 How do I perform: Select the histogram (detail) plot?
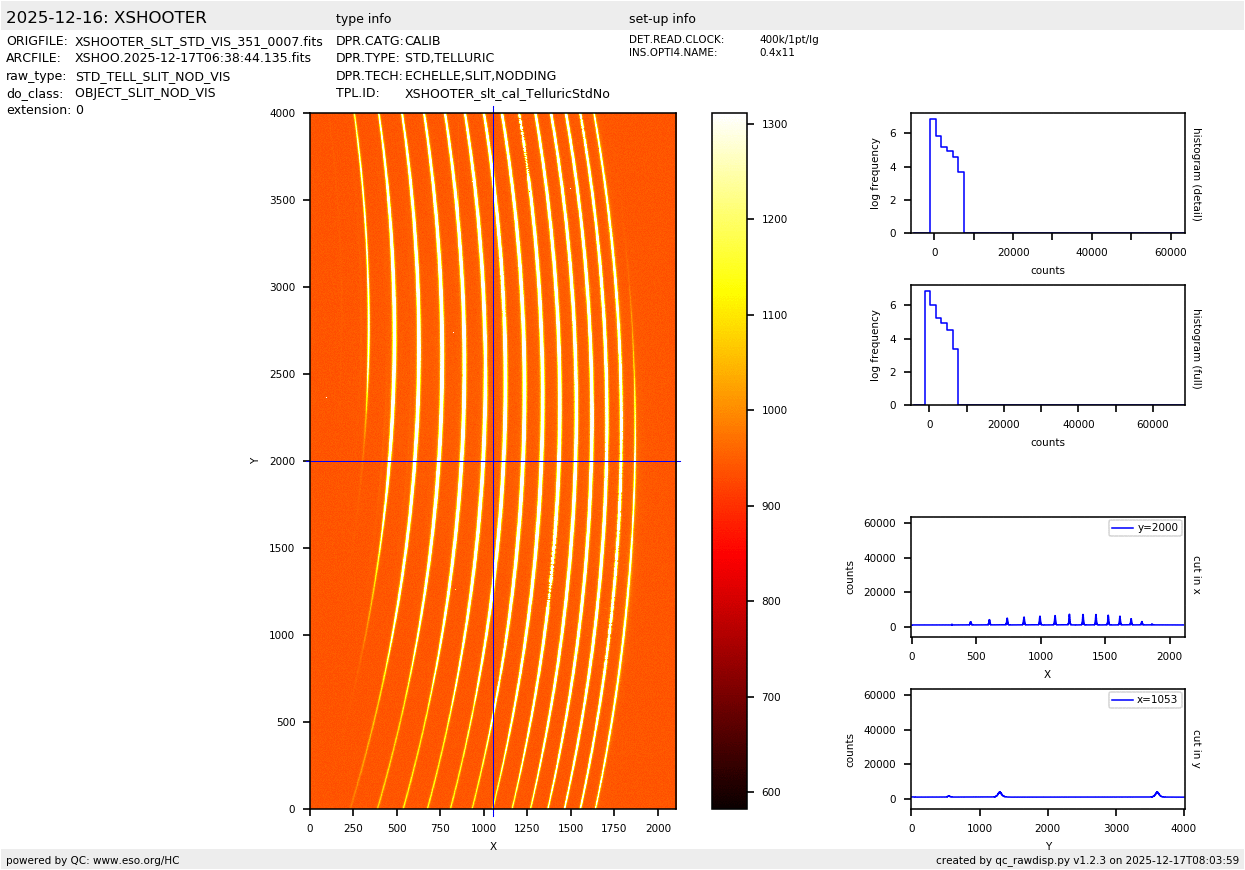[1047, 173]
